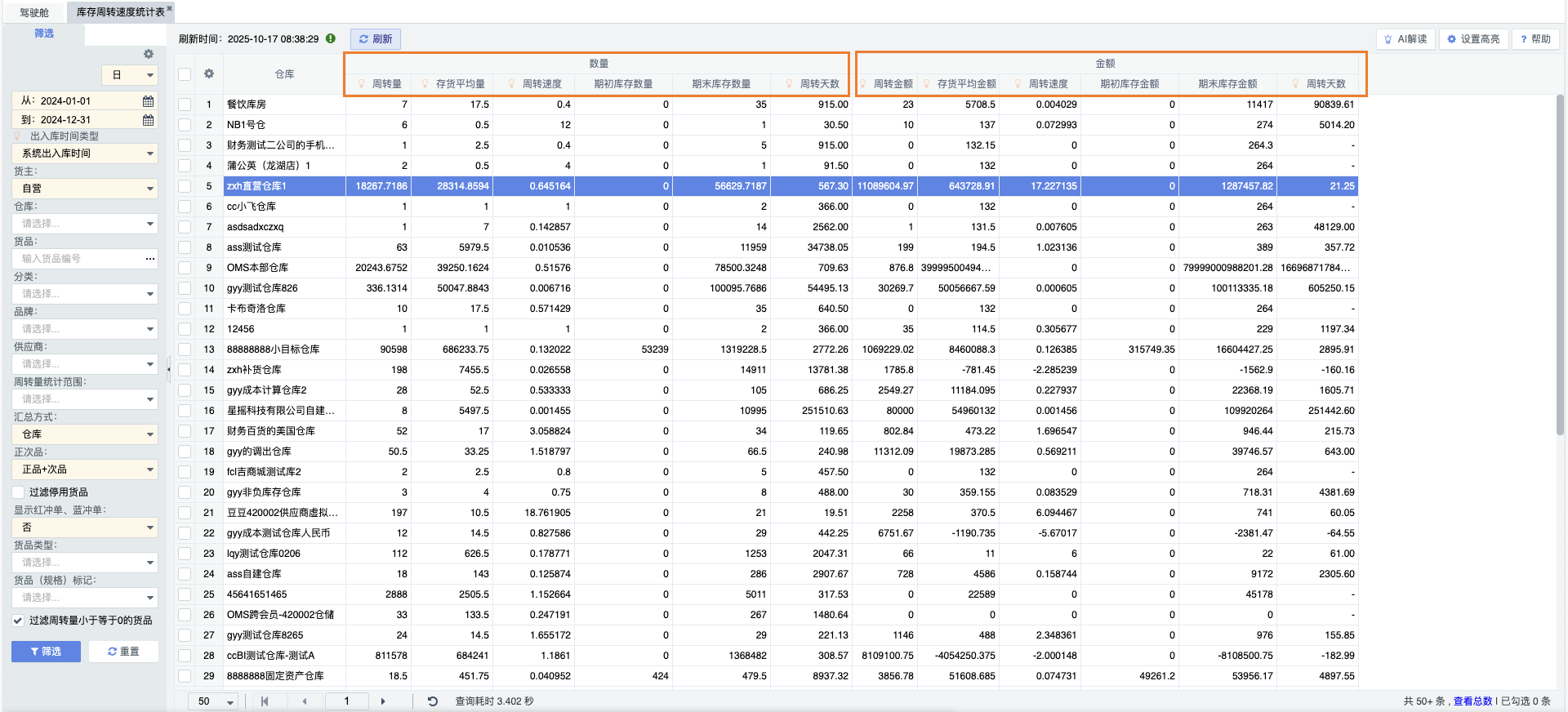Click the green refresh-time info icon
This screenshot has height=712, width=1568.
[331, 38]
